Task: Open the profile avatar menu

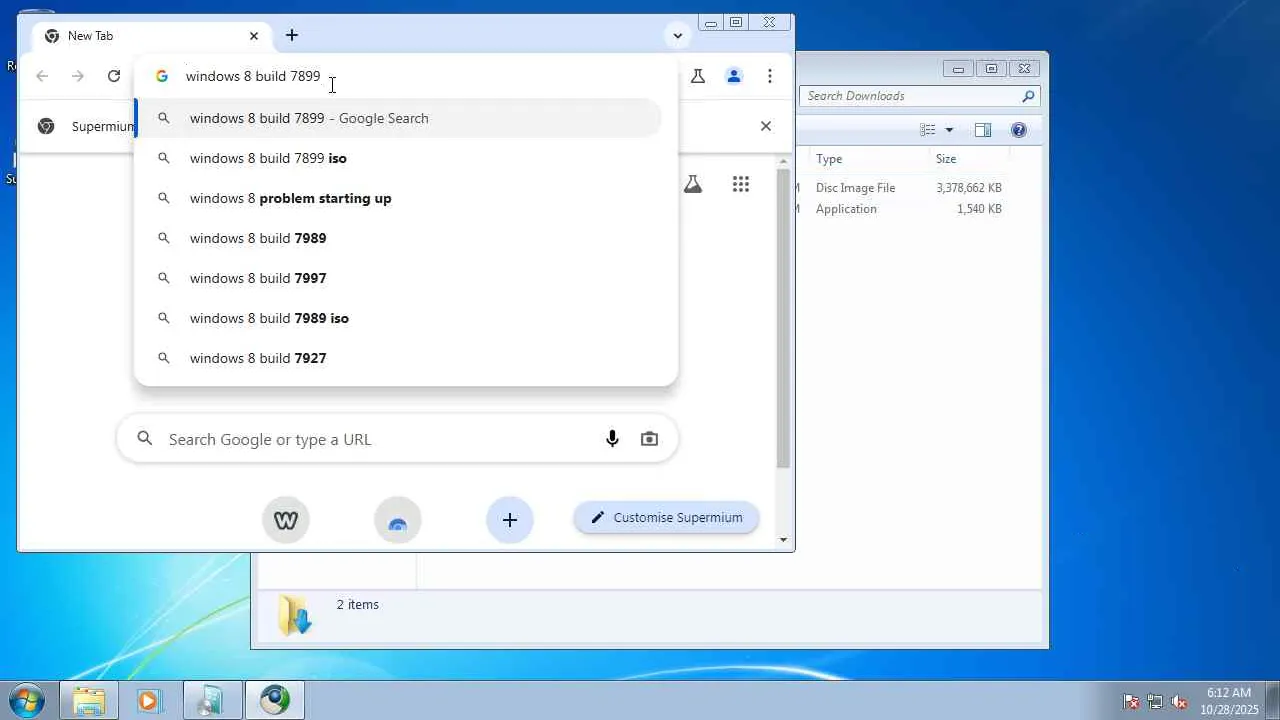Action: tap(734, 76)
